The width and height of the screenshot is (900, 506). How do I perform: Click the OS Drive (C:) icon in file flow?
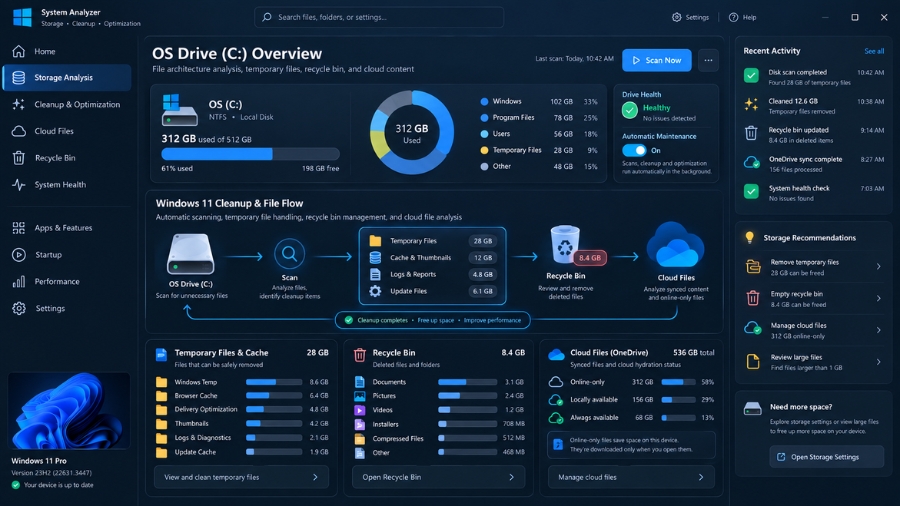click(x=191, y=254)
